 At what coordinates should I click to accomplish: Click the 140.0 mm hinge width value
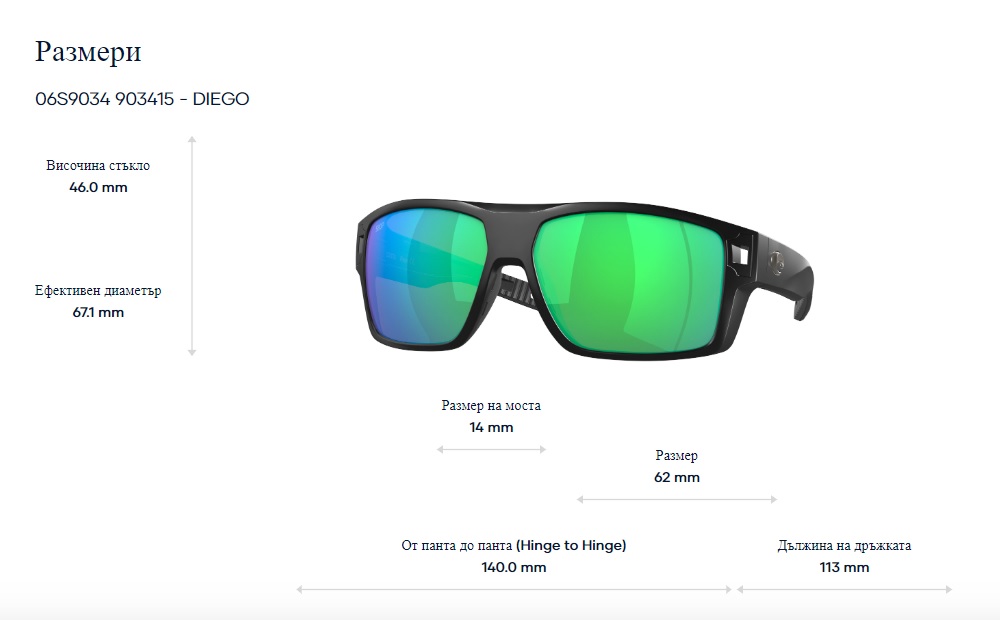pos(514,567)
